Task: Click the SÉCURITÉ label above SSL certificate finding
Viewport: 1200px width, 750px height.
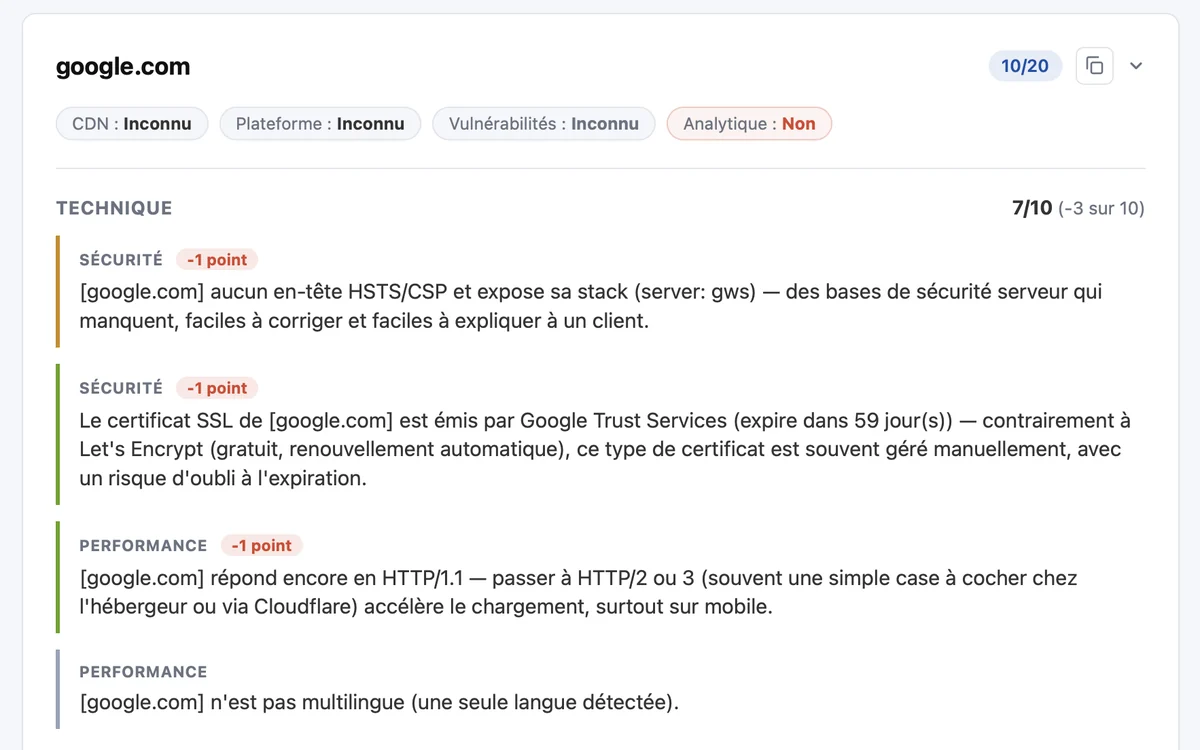Action: [x=121, y=388]
